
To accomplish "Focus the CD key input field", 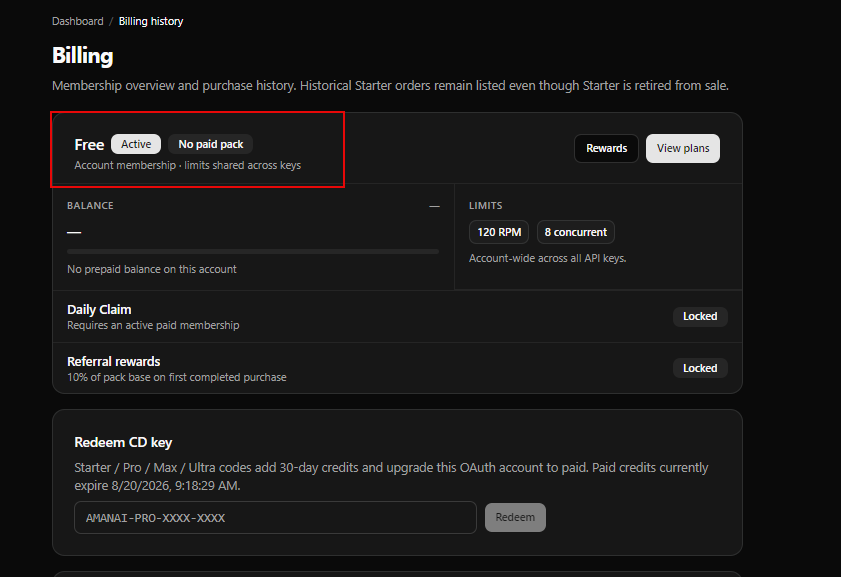I will (275, 517).
